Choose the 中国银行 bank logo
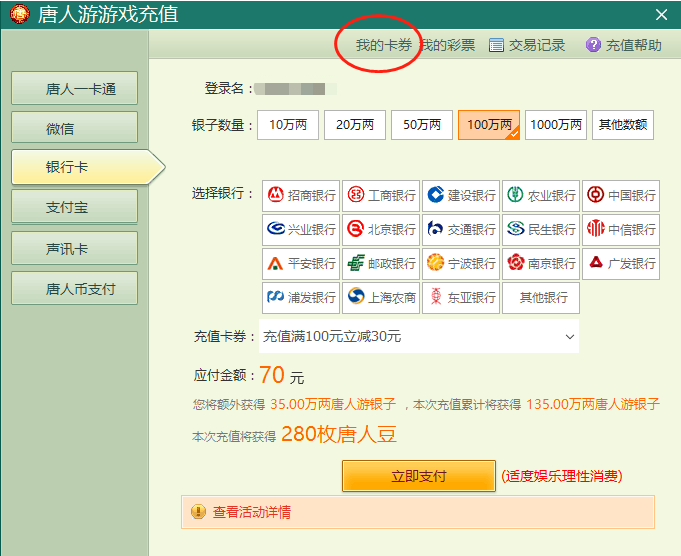The height and width of the screenshot is (556, 681). [x=621, y=196]
